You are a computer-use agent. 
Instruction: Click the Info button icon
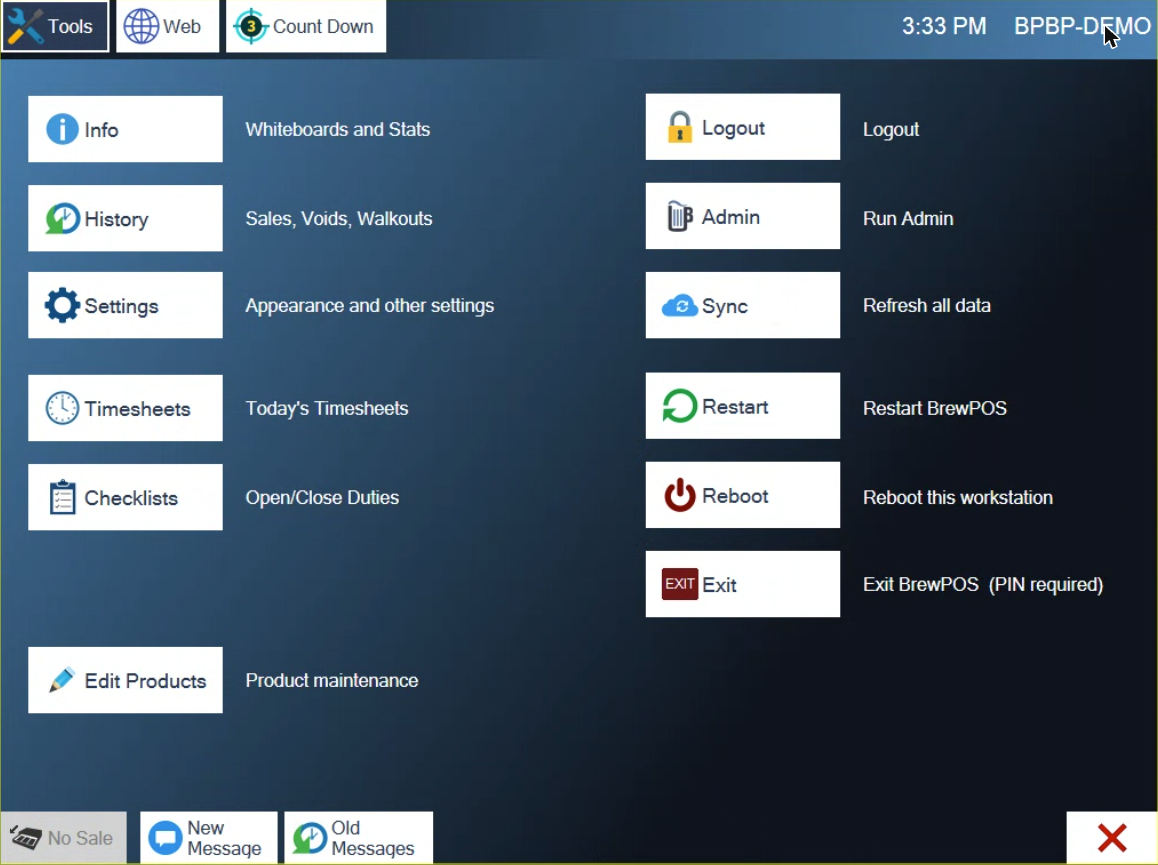62,129
